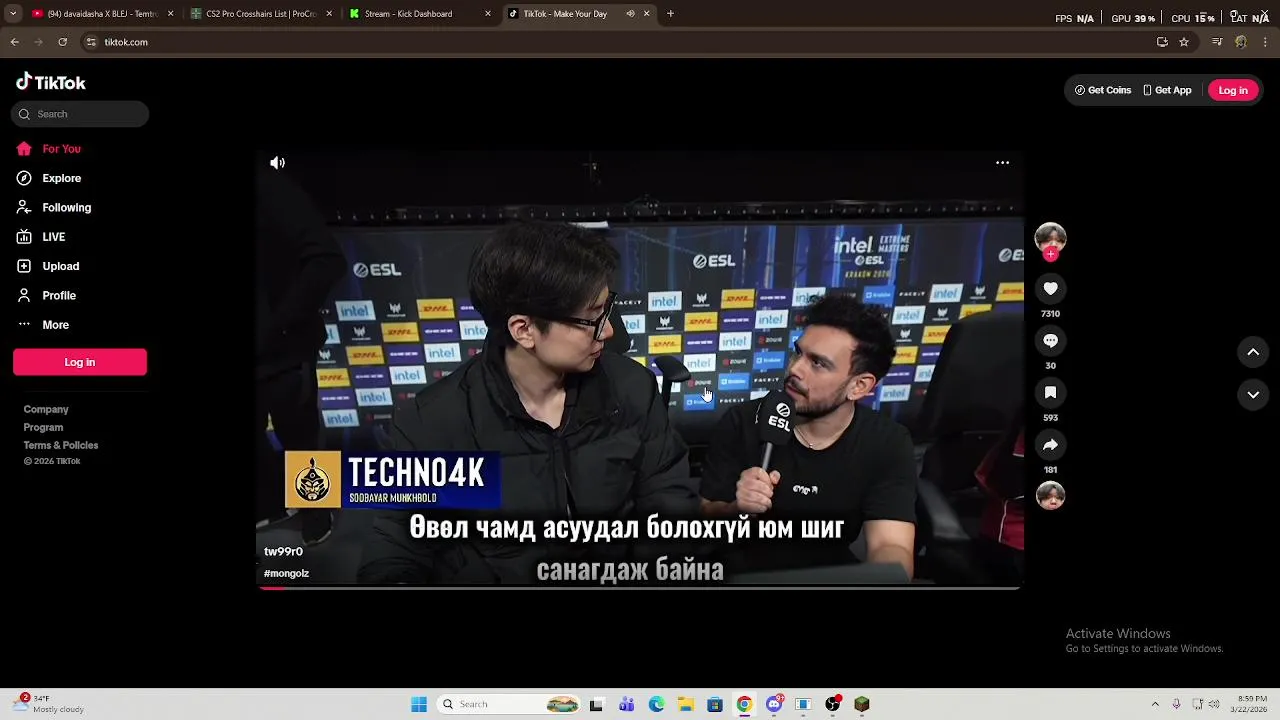Click the sidebar Log in button
Viewport: 1280px width, 720px height.
point(80,362)
